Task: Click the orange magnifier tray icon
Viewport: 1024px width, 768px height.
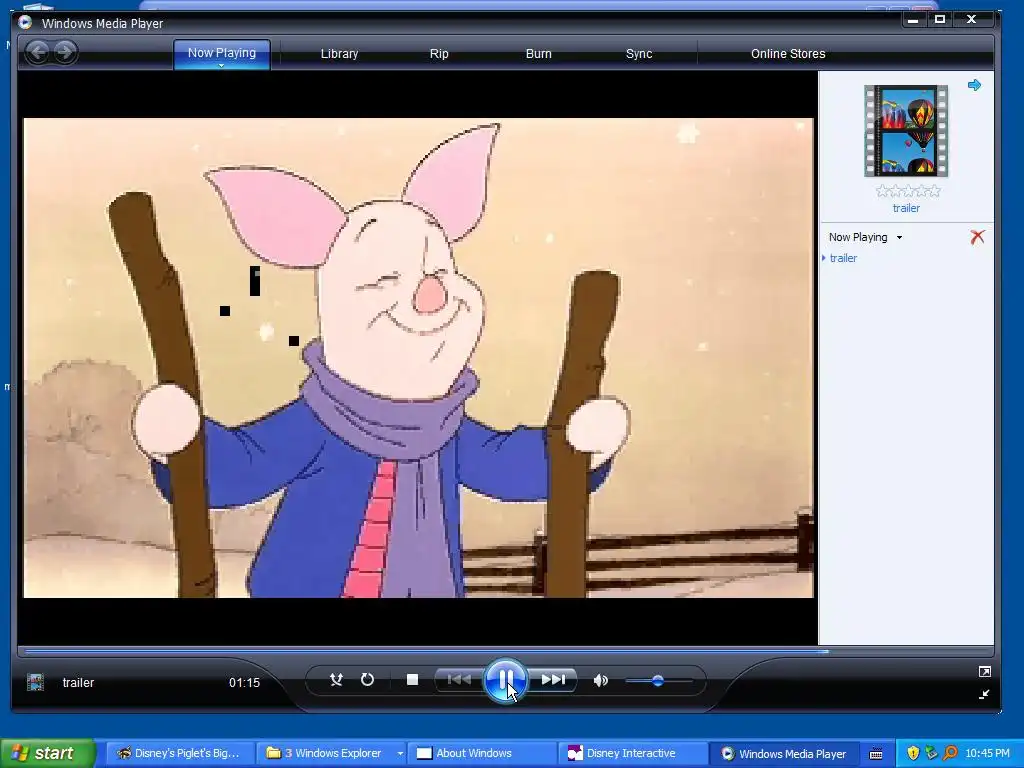Action: point(950,753)
